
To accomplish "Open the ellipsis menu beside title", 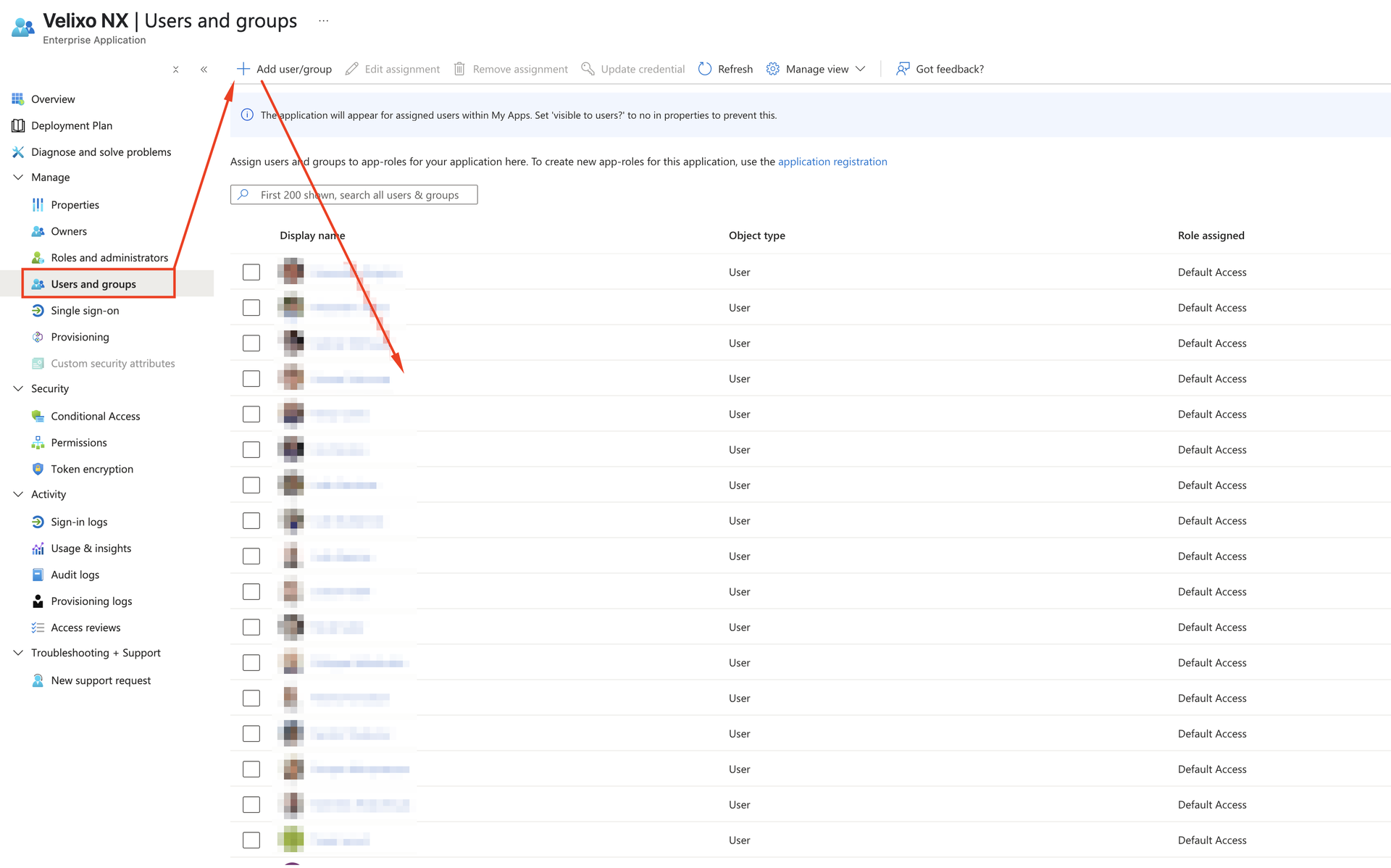I will click(x=323, y=21).
